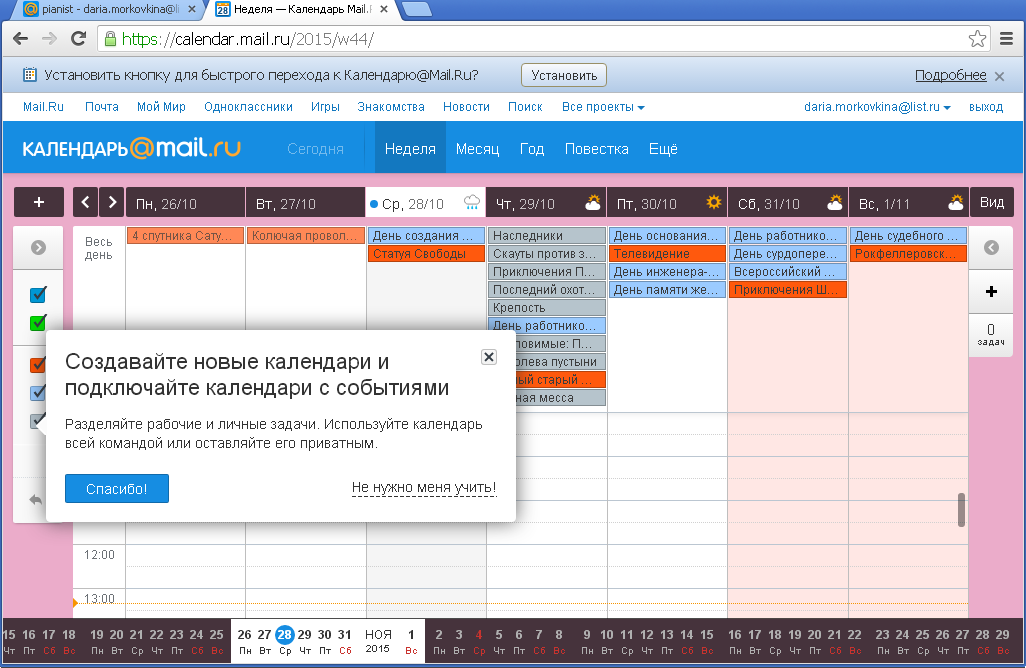Click the выход link
Screen dimensions: 1026x668
[986, 107]
